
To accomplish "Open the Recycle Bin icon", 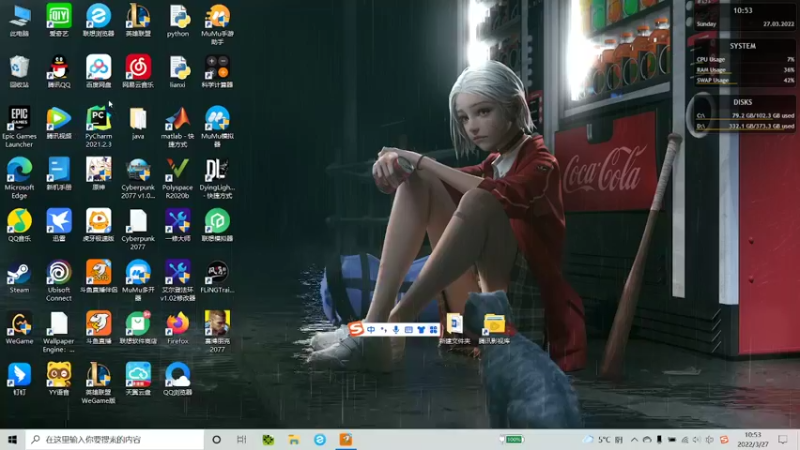I will (x=19, y=71).
